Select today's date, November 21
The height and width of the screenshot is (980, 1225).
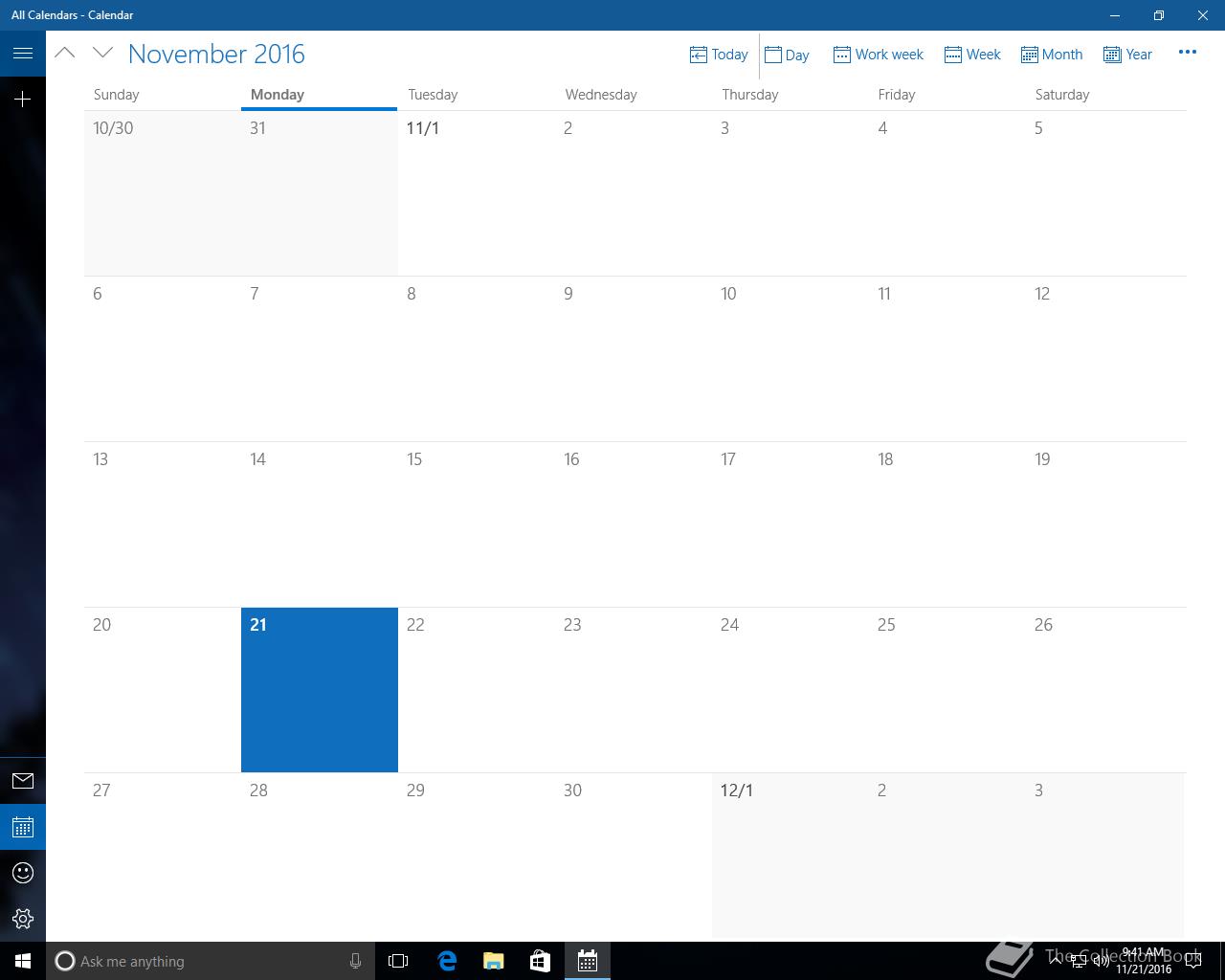(320, 690)
